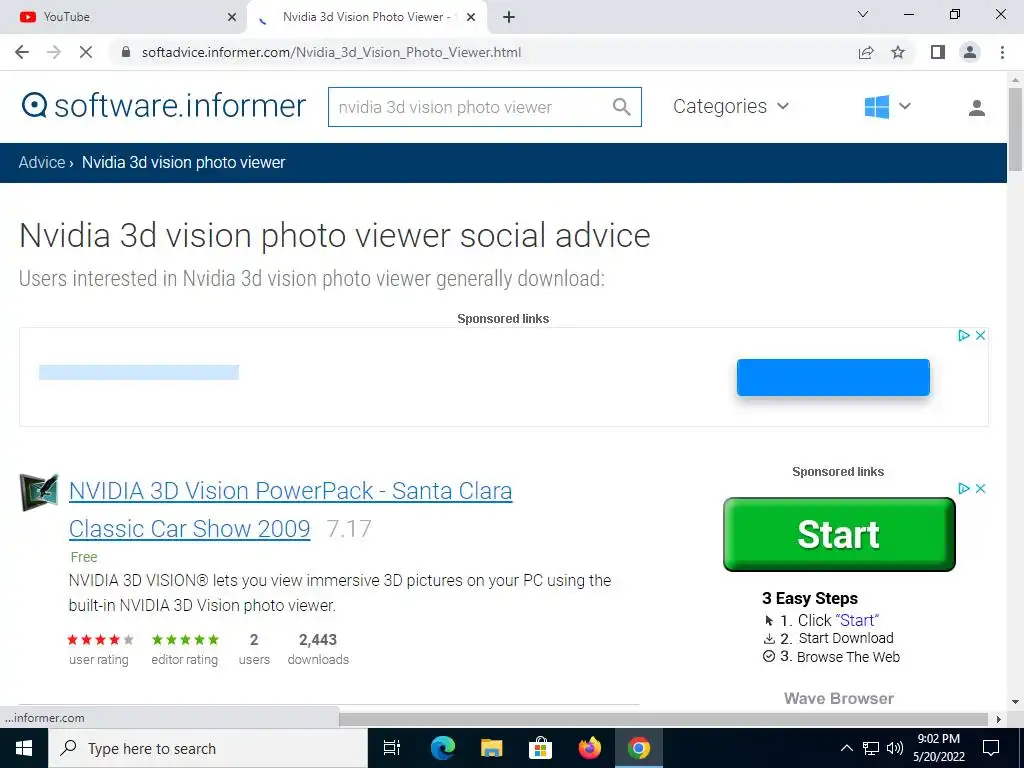Click the horizontal scrollbar at page bottom
Screen dimensions: 1024x768
click(x=664, y=719)
